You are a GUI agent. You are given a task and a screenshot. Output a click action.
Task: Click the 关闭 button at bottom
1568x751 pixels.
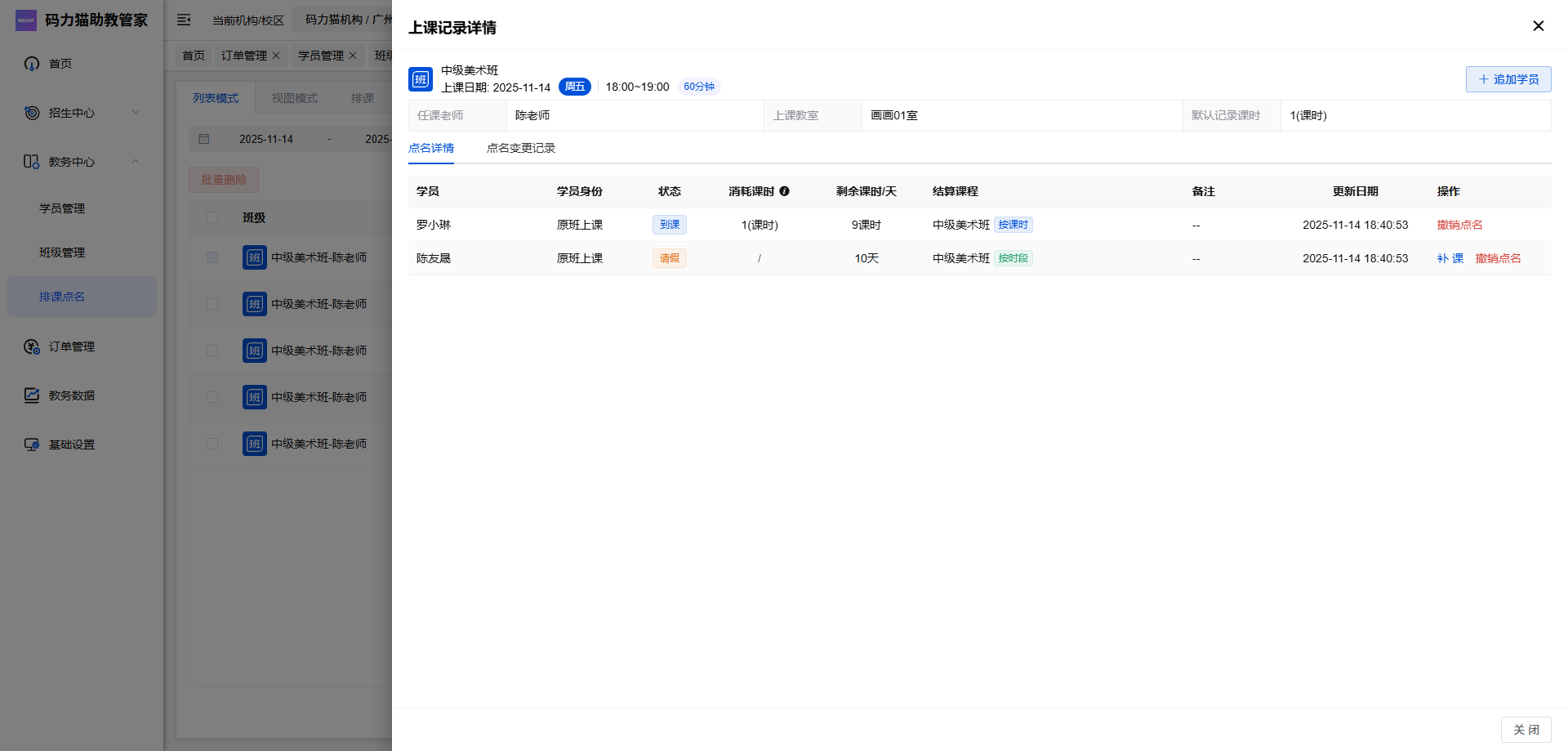pos(1526,729)
